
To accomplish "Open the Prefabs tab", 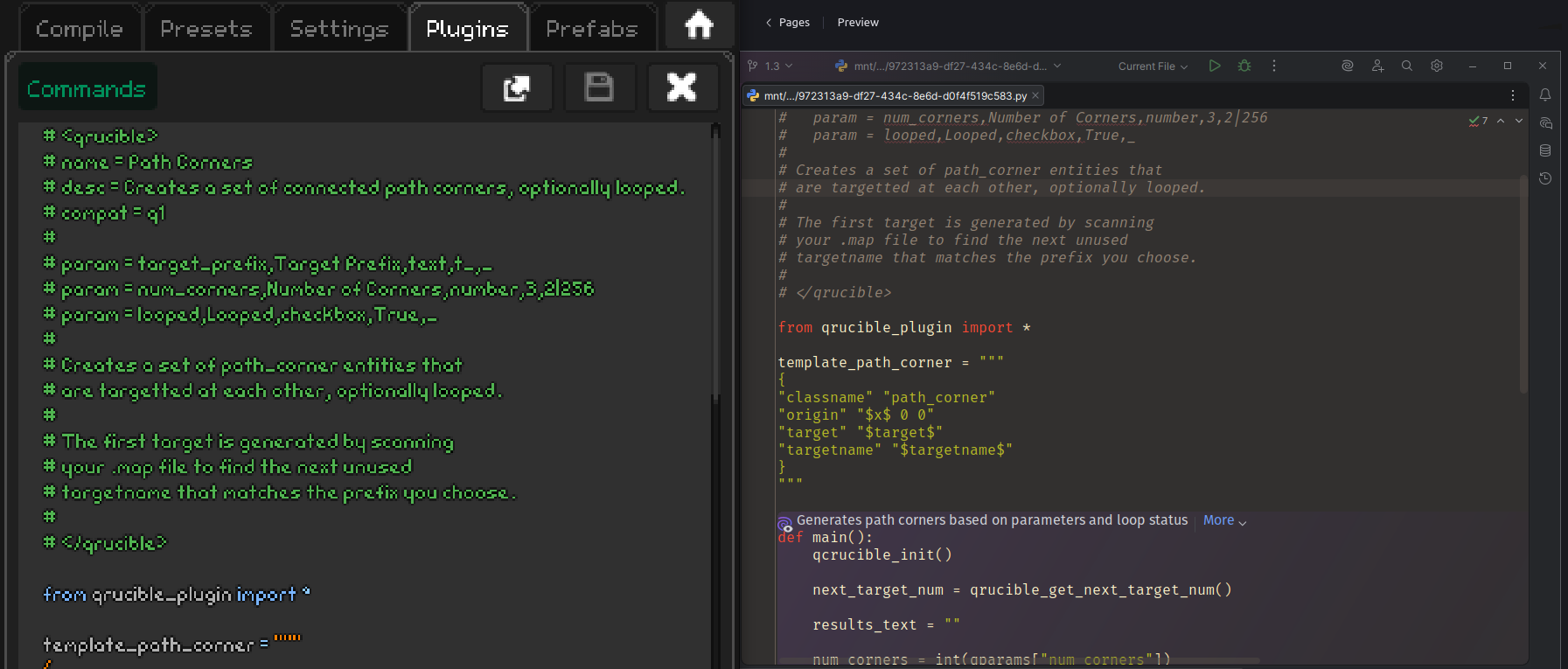I will tap(592, 29).
